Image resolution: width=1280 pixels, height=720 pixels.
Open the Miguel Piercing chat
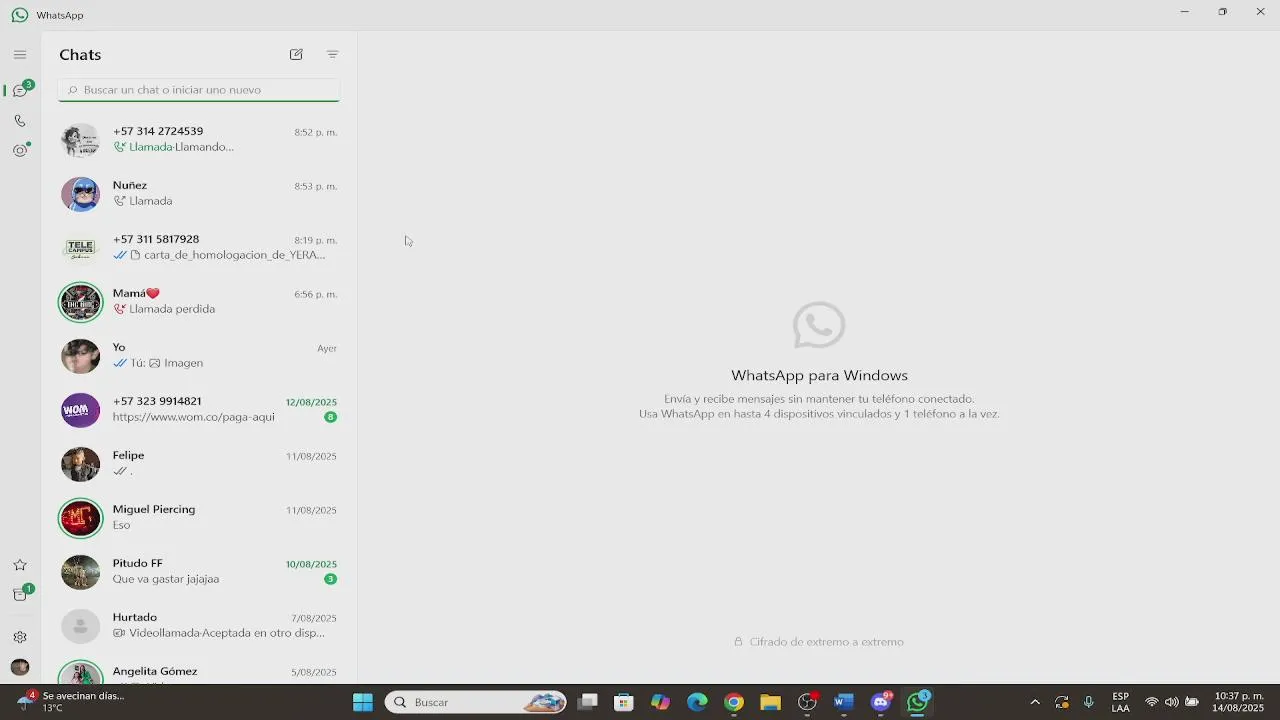[x=199, y=517]
